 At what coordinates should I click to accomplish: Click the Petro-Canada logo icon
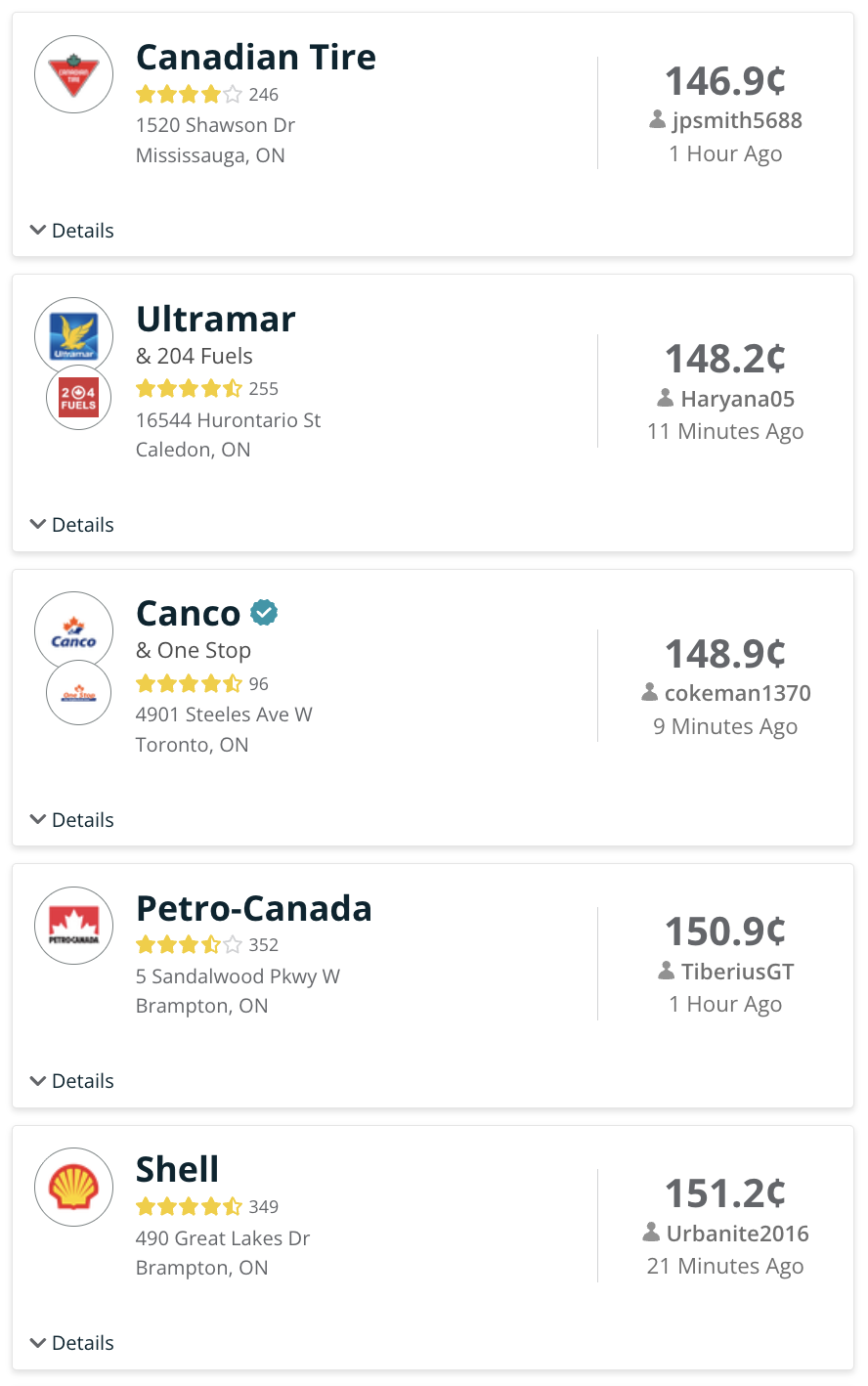[x=73, y=925]
